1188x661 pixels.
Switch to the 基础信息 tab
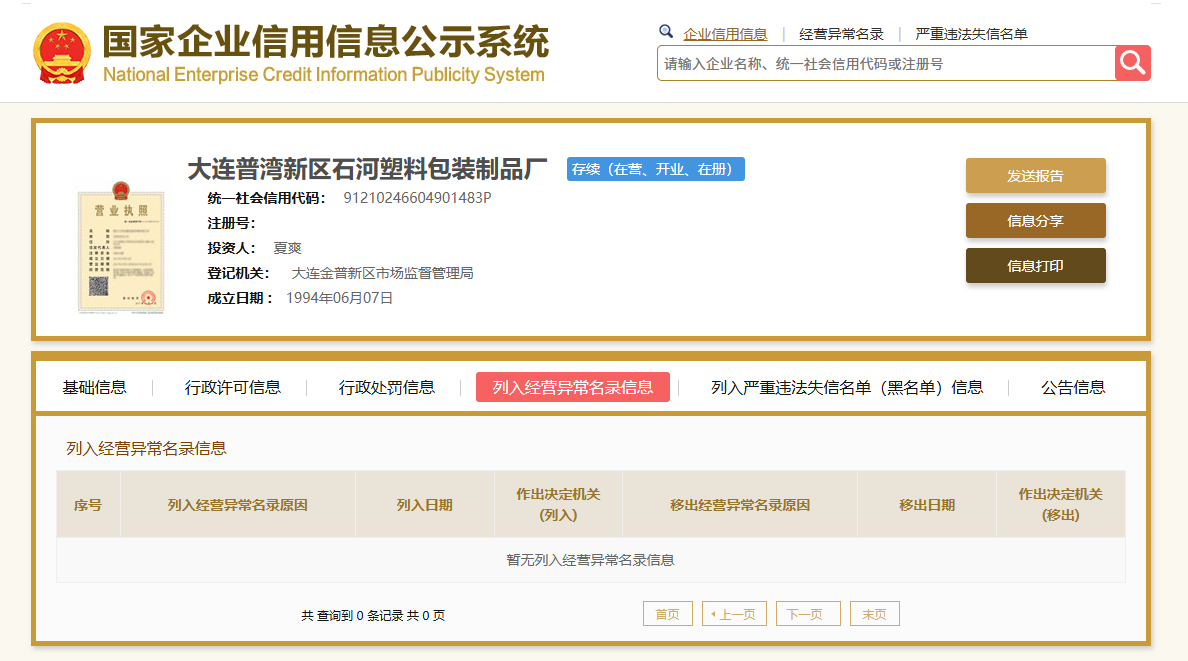click(94, 387)
